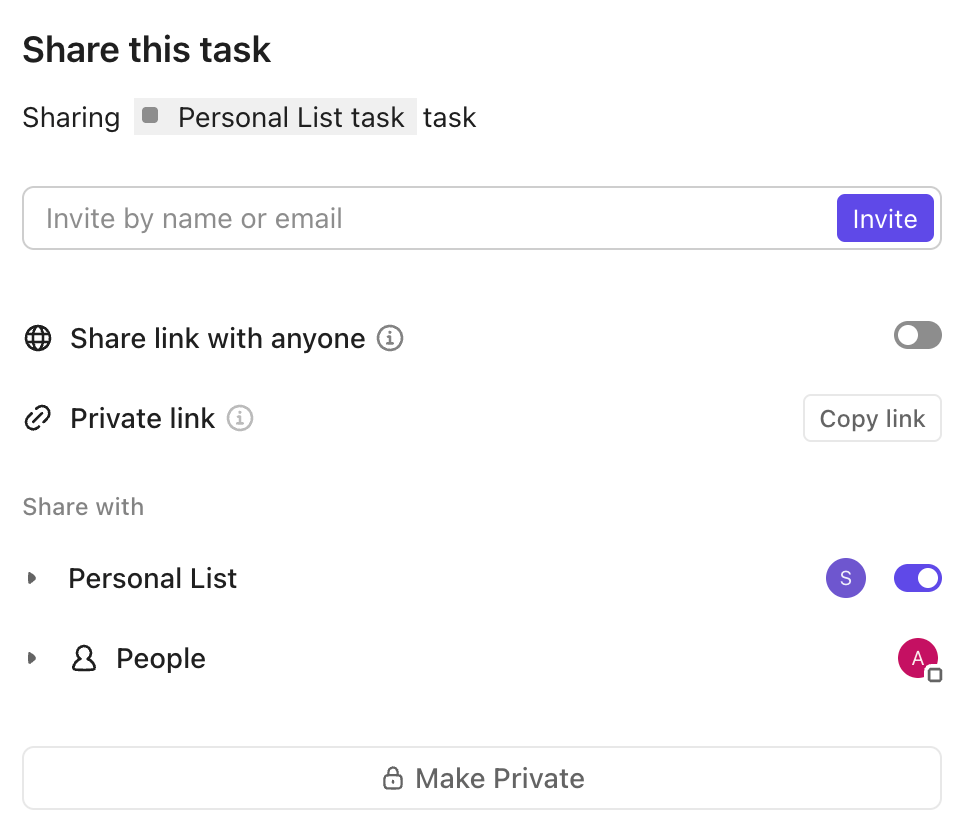Click the info icon beside Private link

pyautogui.click(x=240, y=419)
